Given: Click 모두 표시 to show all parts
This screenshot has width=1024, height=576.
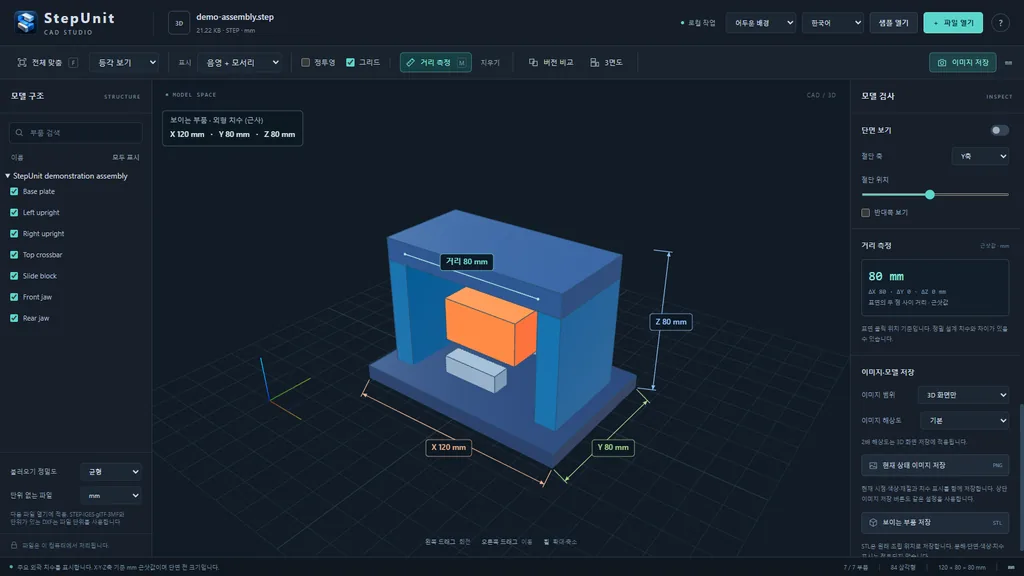Looking at the screenshot, I should click(125, 157).
